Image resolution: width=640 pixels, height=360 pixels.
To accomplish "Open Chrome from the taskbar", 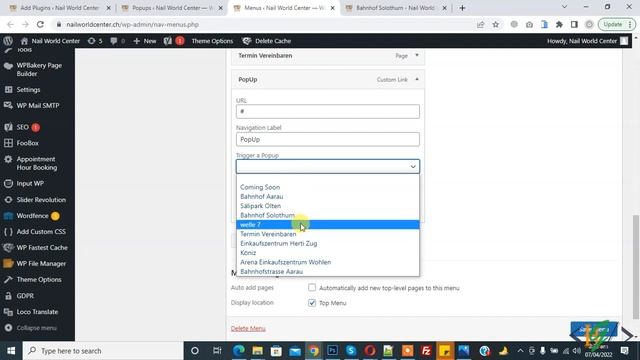I will [x=313, y=351].
